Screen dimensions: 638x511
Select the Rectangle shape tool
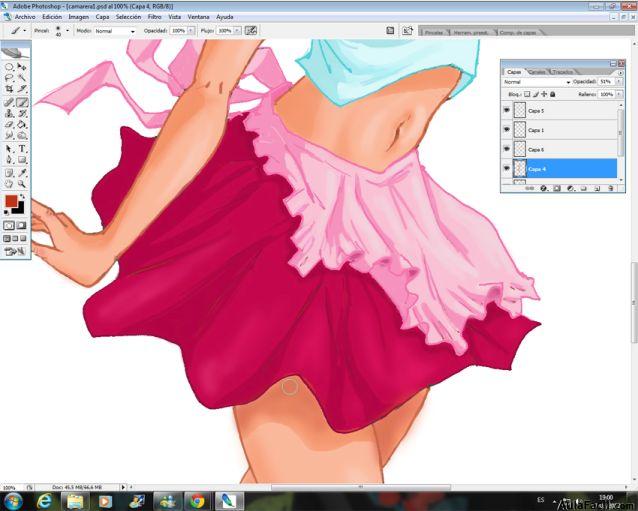click(x=22, y=160)
